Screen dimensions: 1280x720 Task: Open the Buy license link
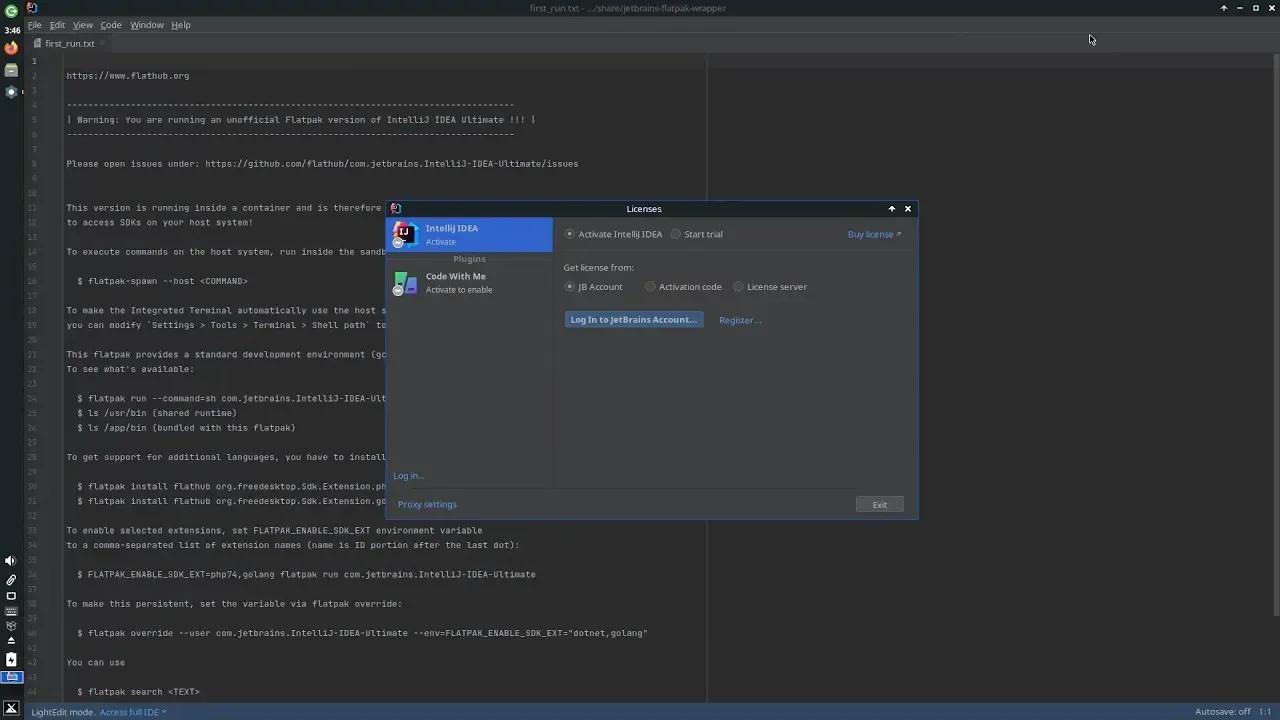point(871,233)
